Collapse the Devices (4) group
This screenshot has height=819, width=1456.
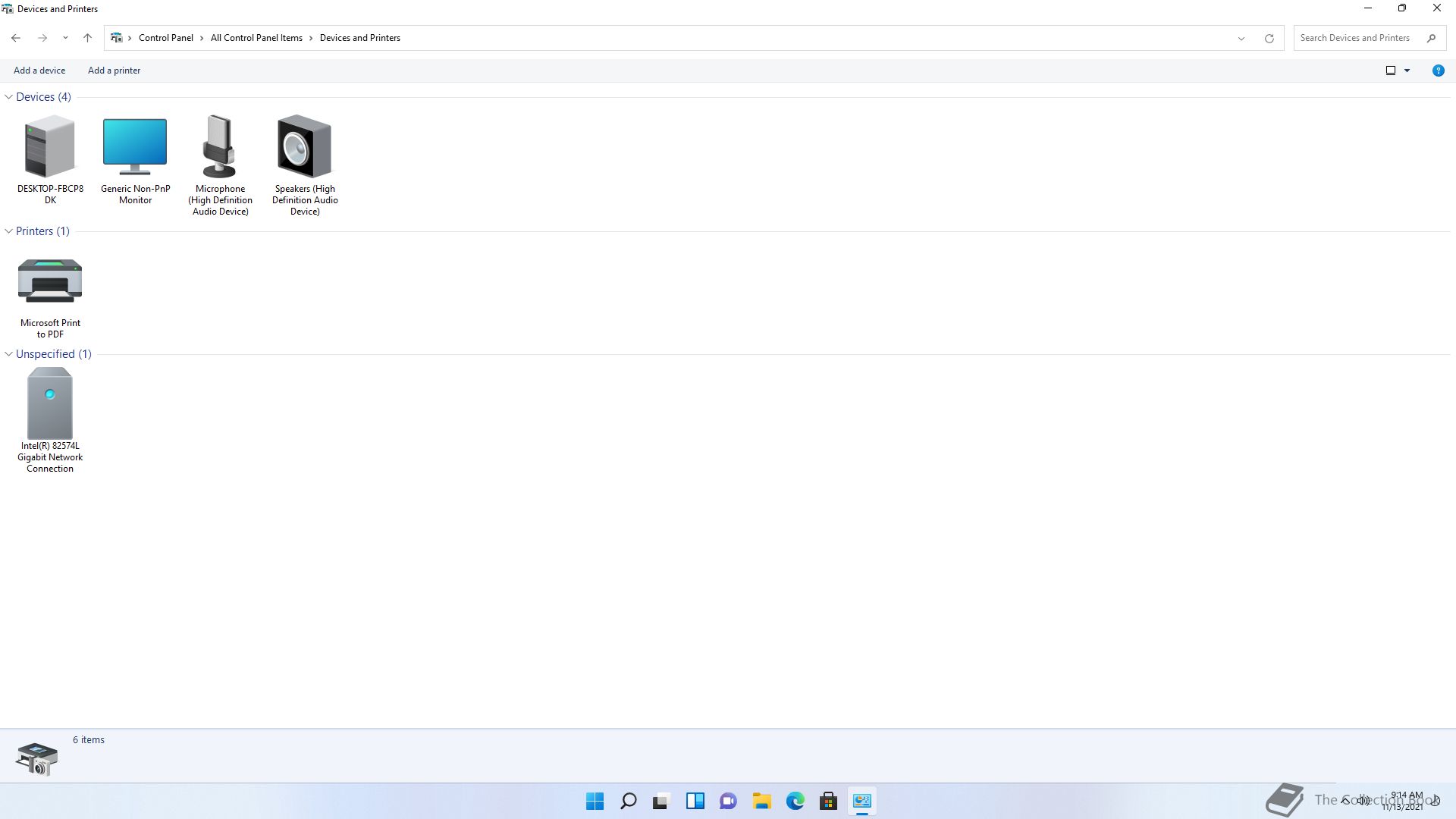tap(9, 97)
